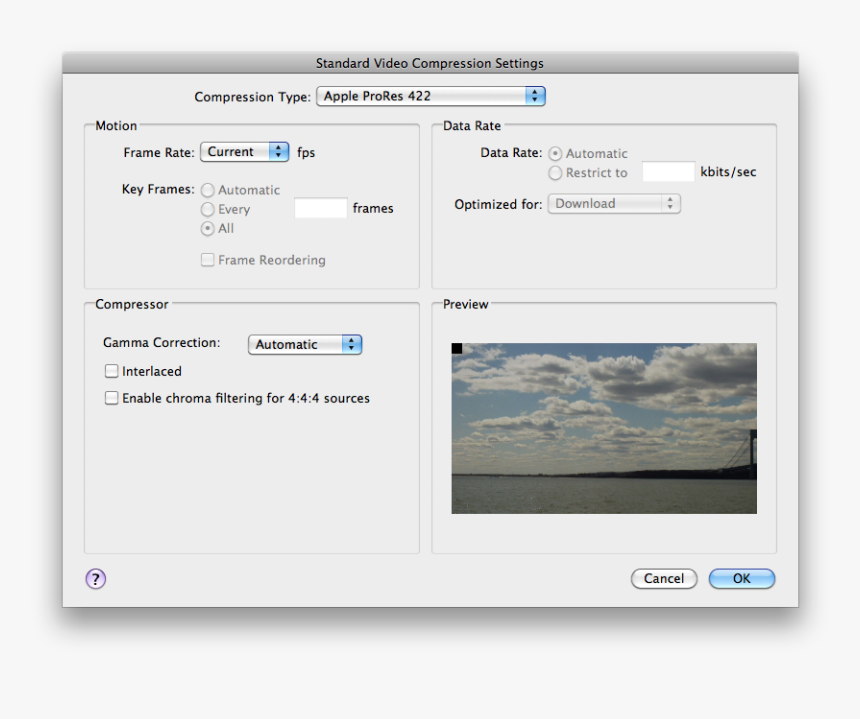Viewport: 860px width, 719px height.
Task: Select the Restrict to data rate option
Action: coord(555,172)
